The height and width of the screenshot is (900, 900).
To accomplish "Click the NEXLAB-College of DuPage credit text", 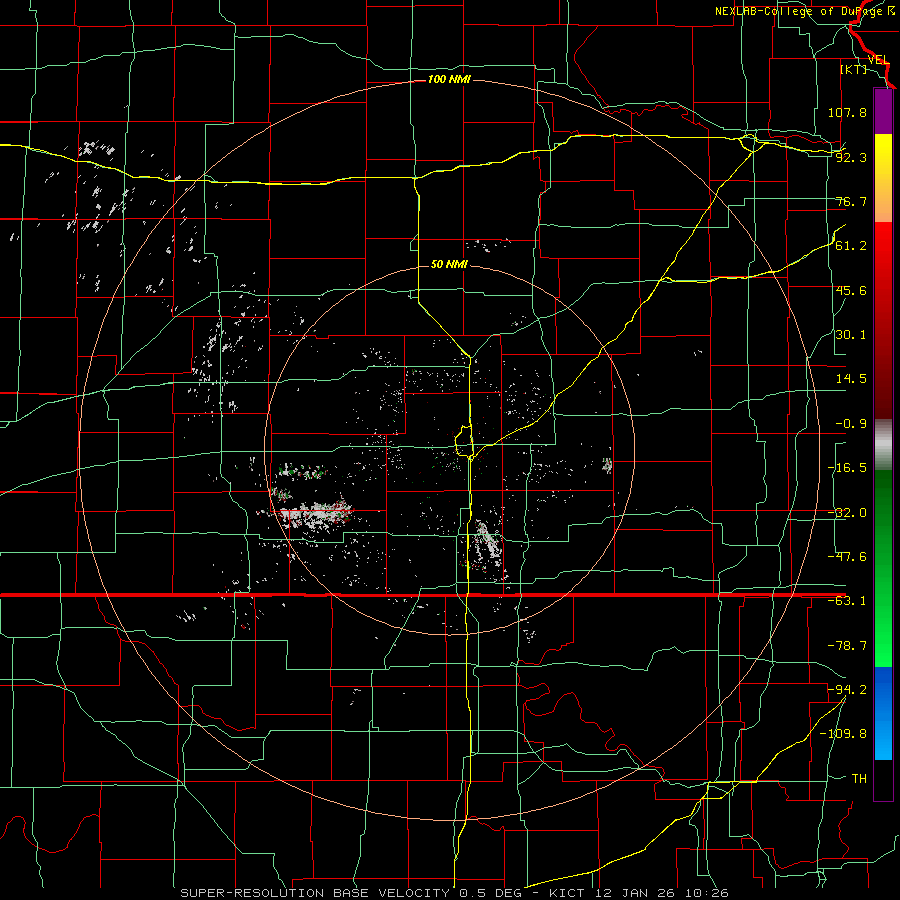I will click(805, 11).
